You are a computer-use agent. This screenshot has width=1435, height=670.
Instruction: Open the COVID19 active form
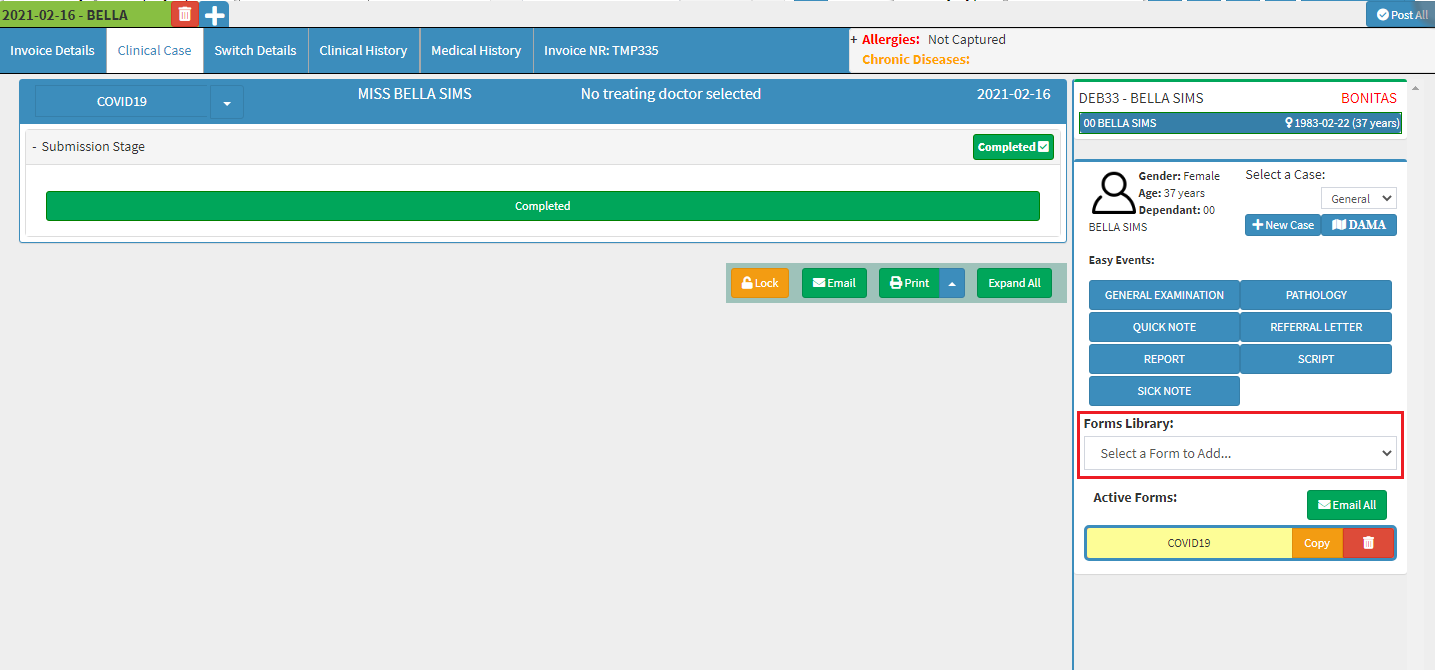(1189, 543)
